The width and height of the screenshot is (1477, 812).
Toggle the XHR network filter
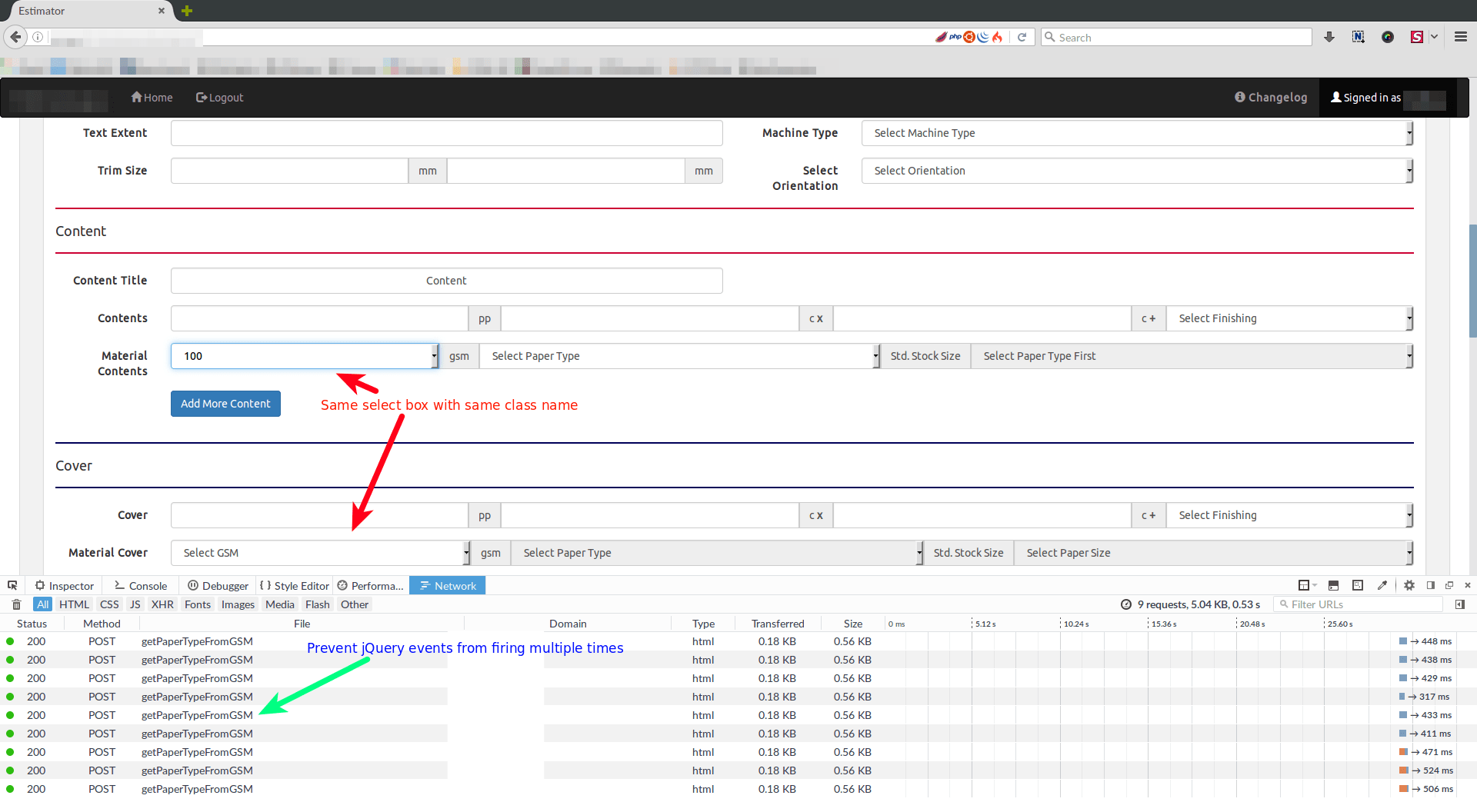click(x=162, y=604)
